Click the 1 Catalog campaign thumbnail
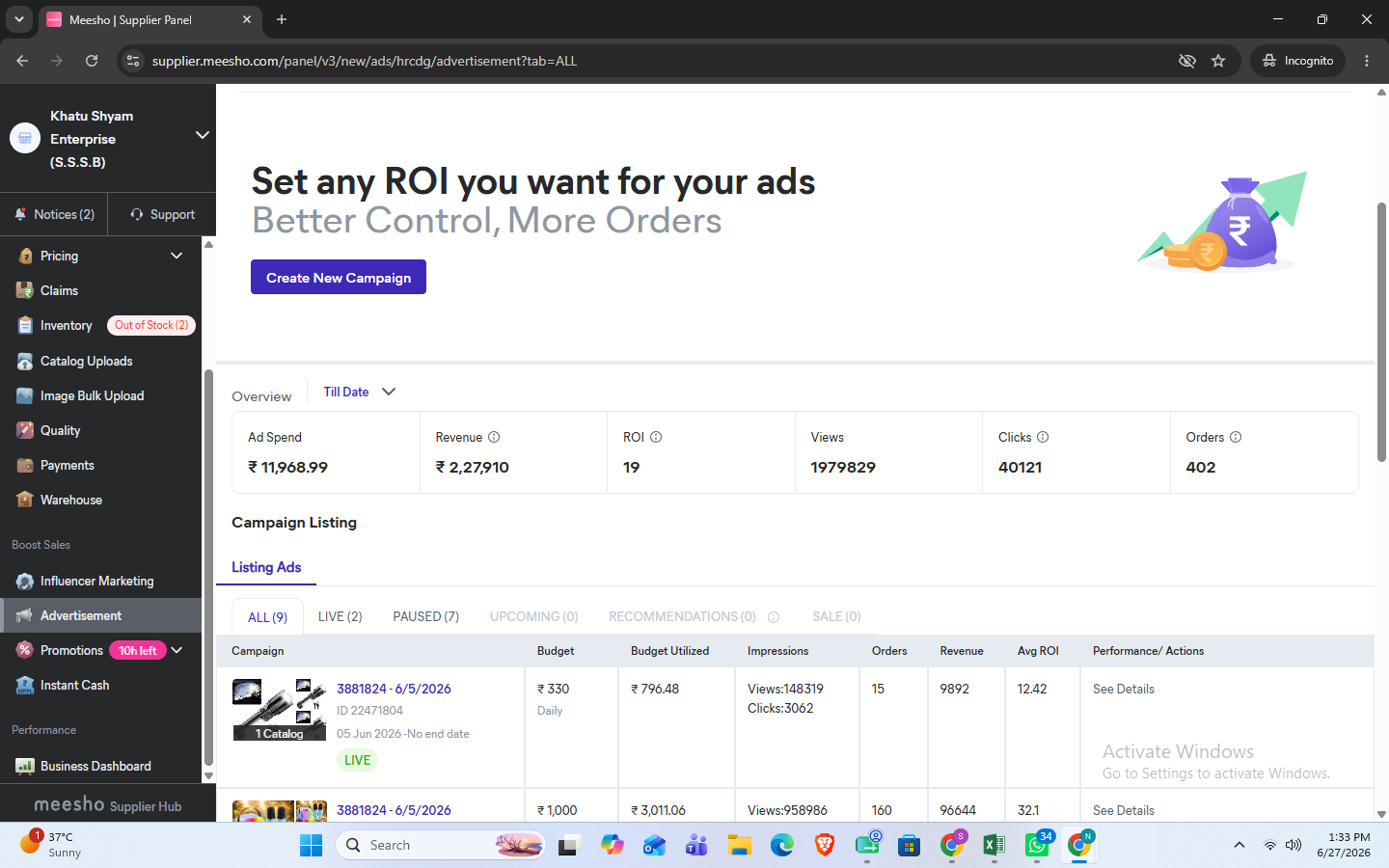 tap(280, 710)
